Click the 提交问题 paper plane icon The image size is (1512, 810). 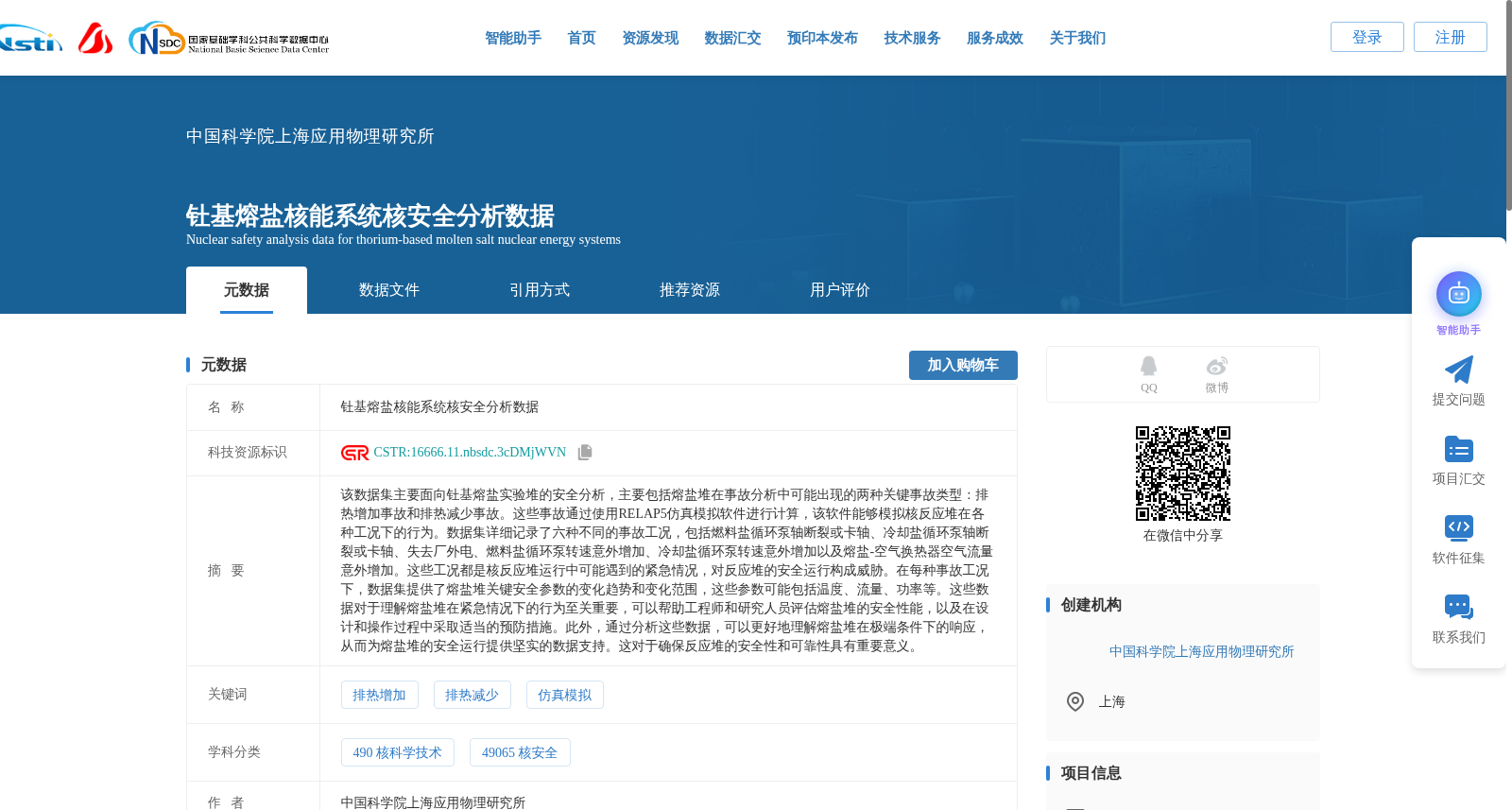(1458, 370)
